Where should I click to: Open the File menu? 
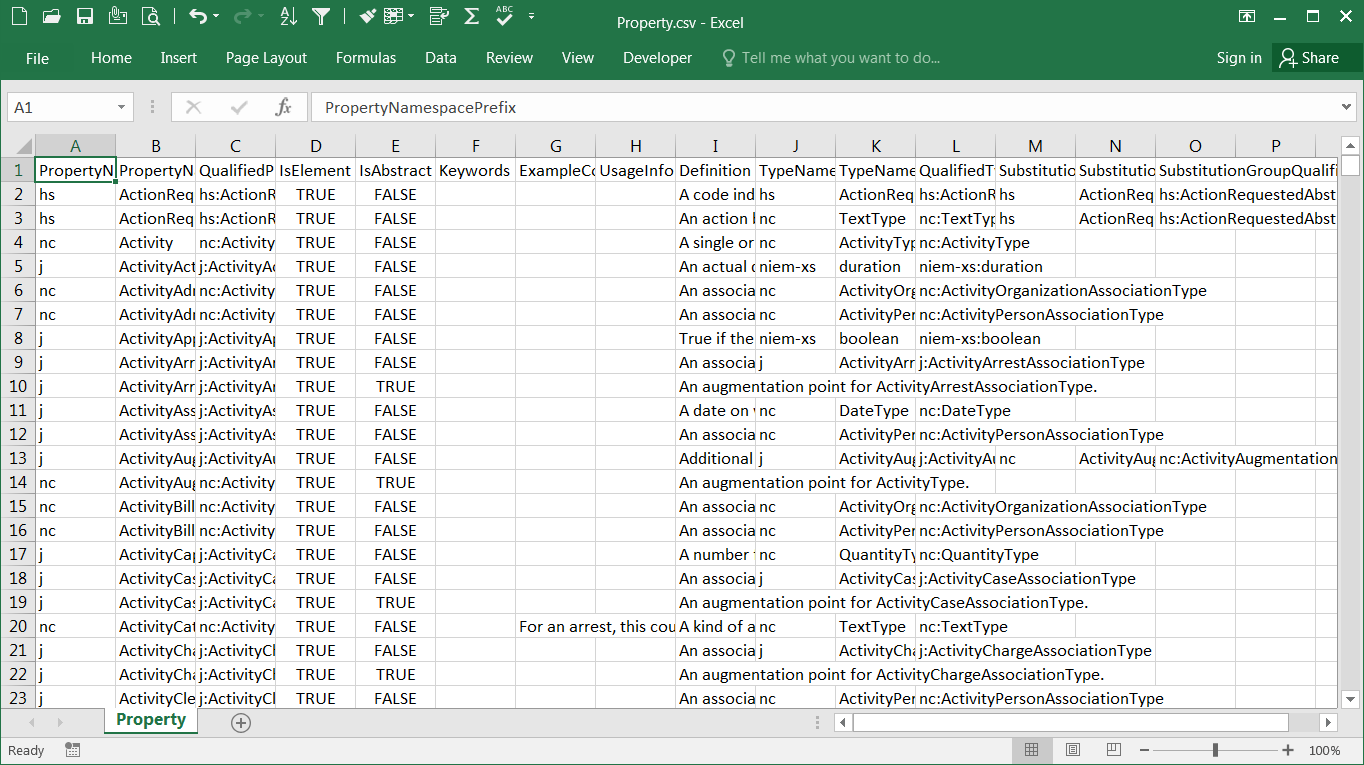pos(37,58)
